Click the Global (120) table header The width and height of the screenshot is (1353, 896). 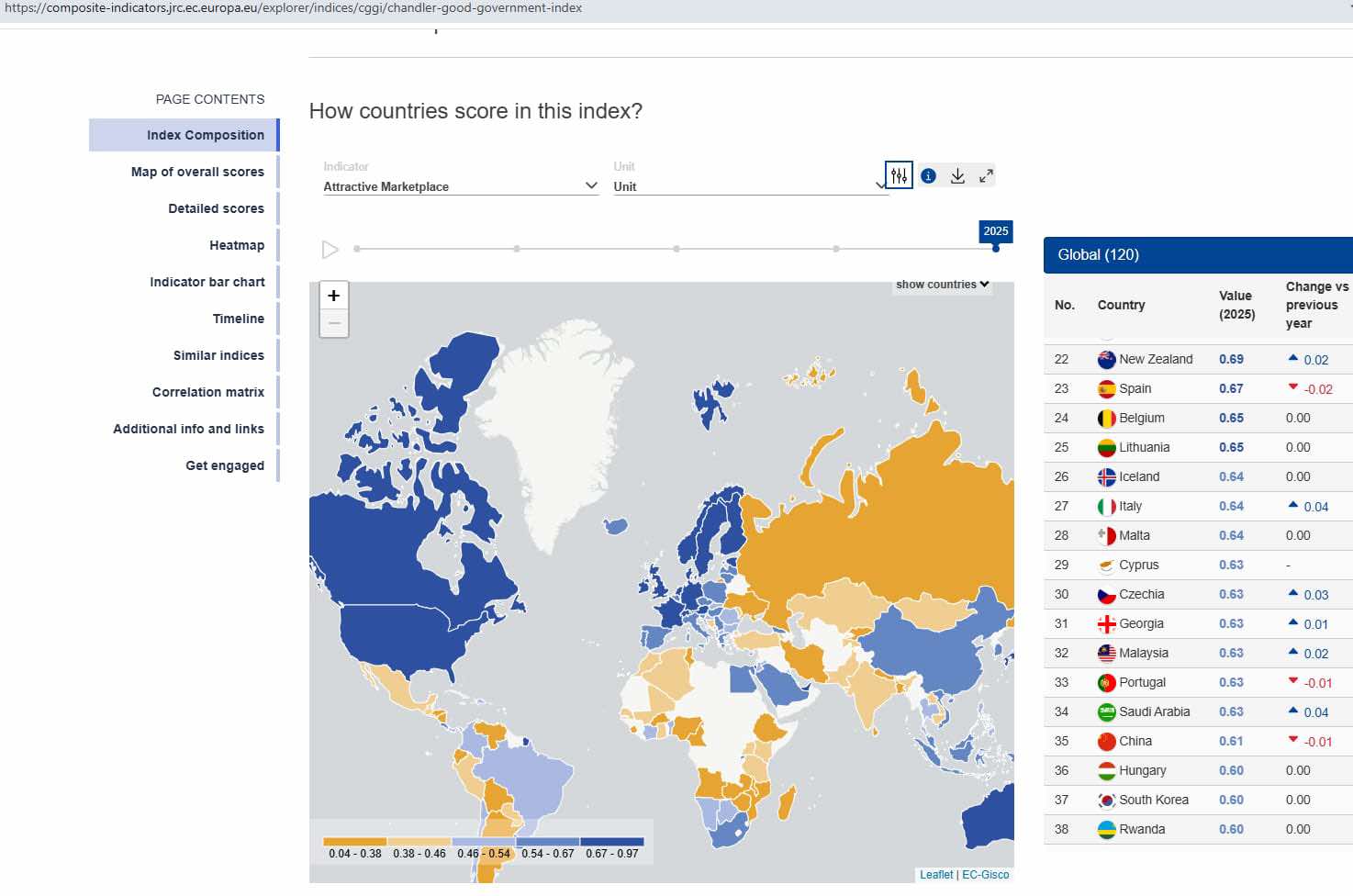point(1098,255)
